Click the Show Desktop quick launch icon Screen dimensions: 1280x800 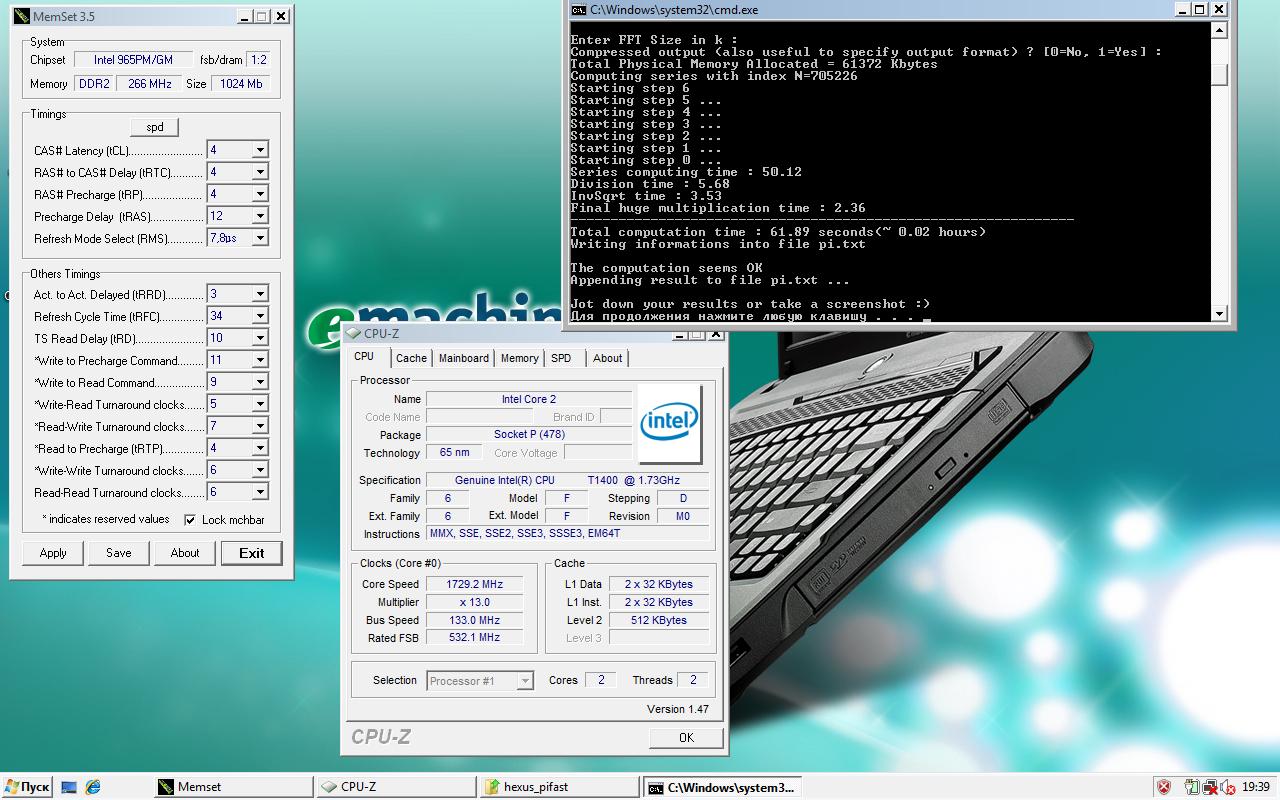pos(69,787)
